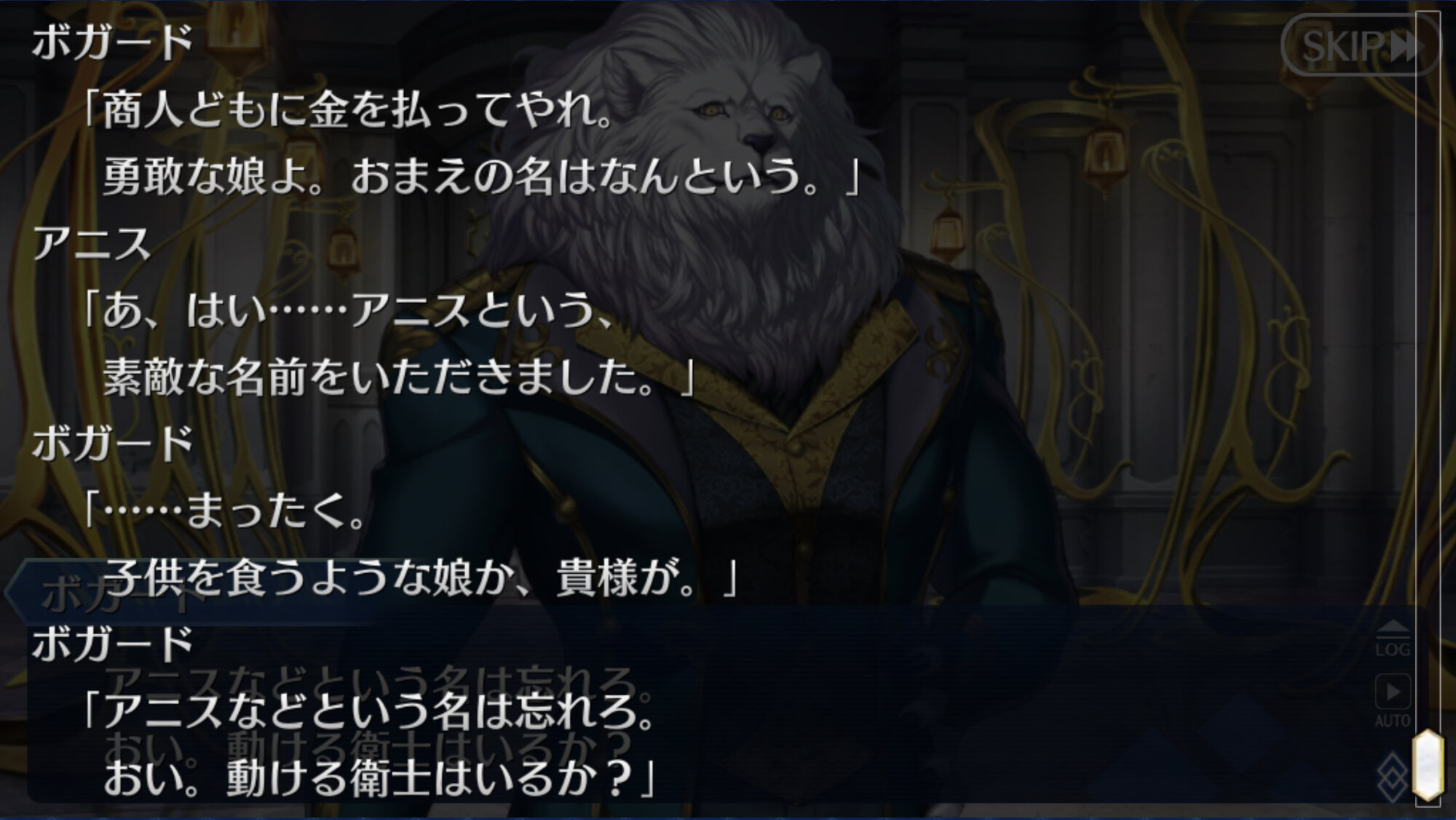Select the line おい。動ける衛士はいるか？
This screenshot has height=820, width=1456.
[x=379, y=777]
